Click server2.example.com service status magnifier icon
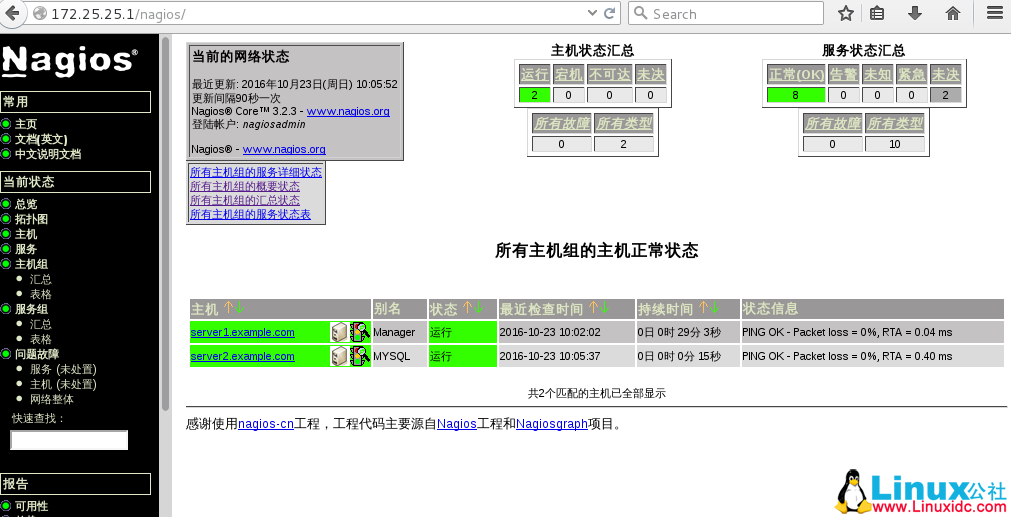 (x=360, y=356)
